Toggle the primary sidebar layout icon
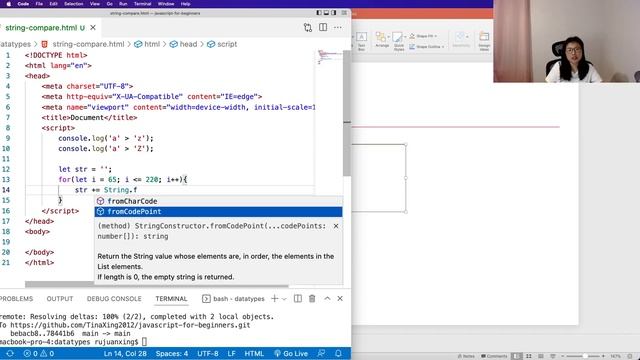640x360 pixels. point(319,13)
